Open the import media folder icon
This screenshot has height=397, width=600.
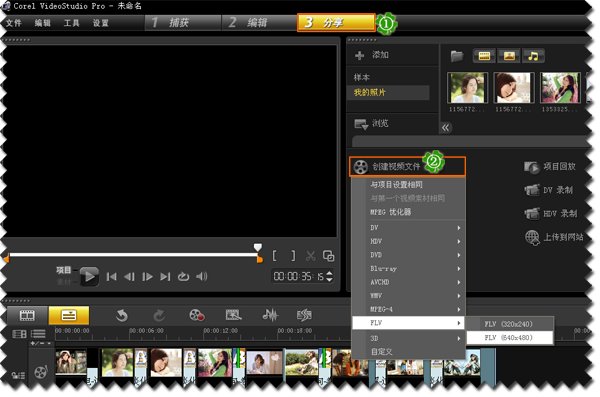click(457, 56)
